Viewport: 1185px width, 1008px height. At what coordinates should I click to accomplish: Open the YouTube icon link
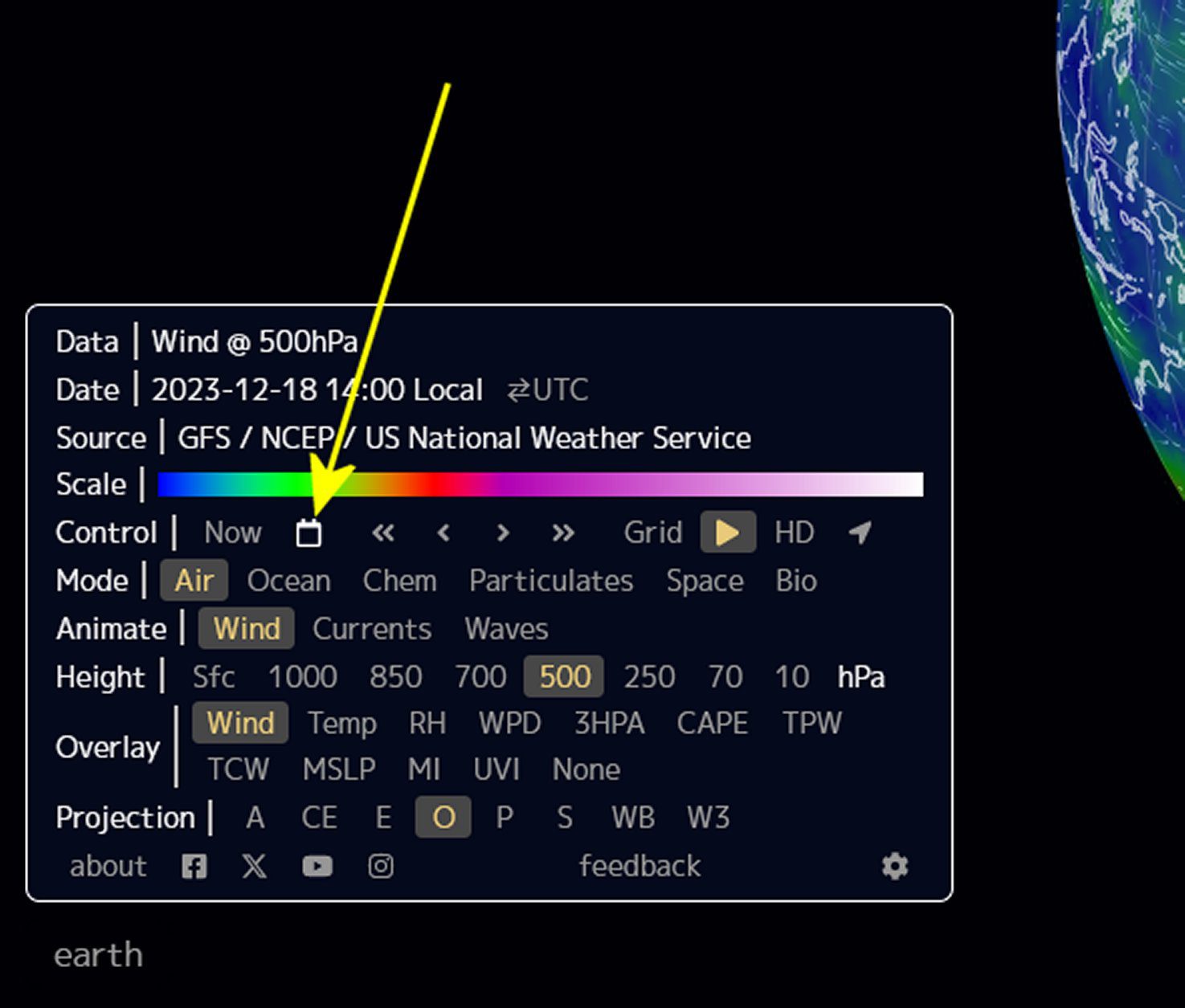click(317, 866)
